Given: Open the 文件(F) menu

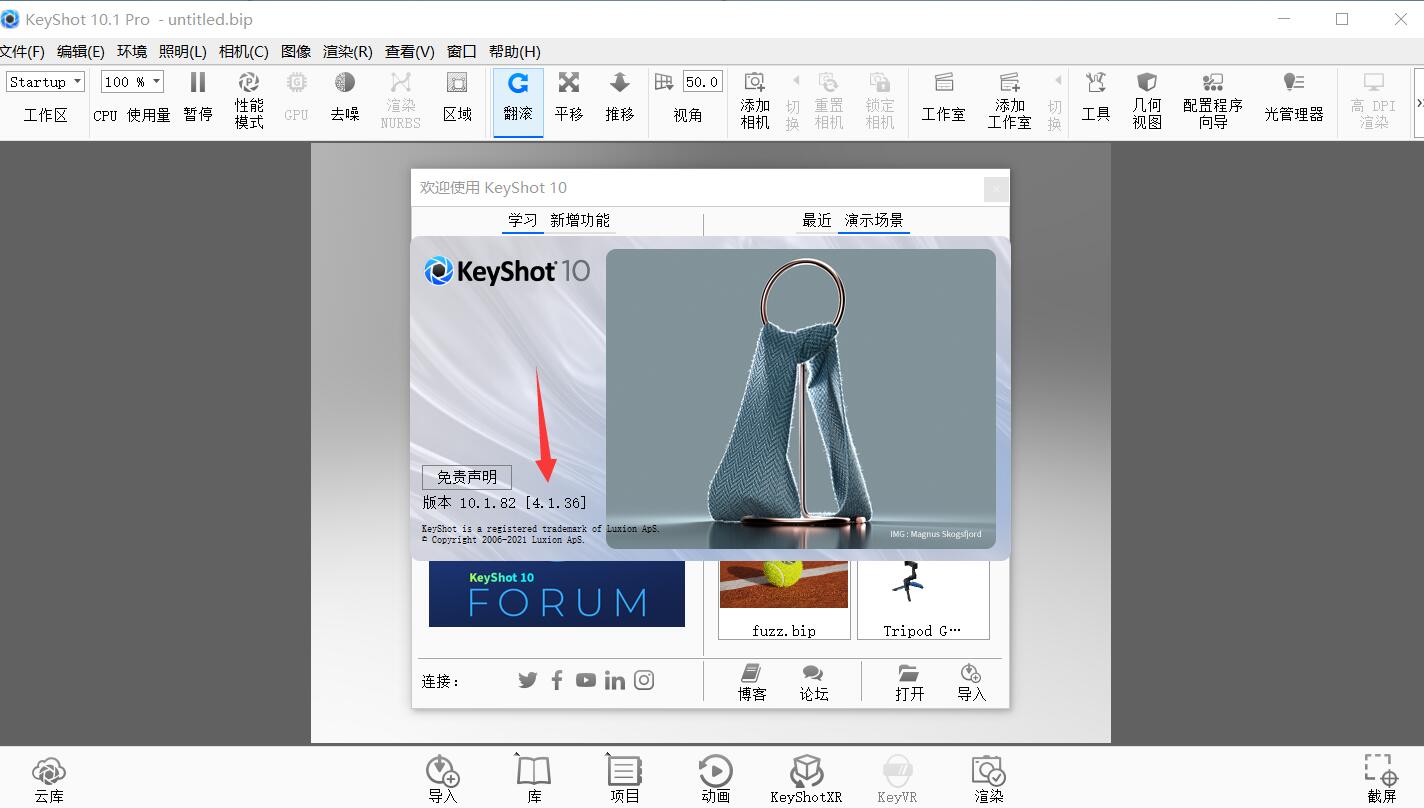Looking at the screenshot, I should pyautogui.click(x=23, y=51).
